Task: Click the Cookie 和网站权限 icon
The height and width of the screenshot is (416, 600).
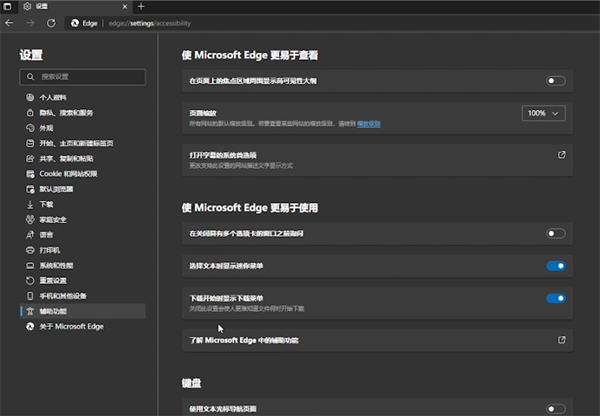Action: tap(30, 174)
